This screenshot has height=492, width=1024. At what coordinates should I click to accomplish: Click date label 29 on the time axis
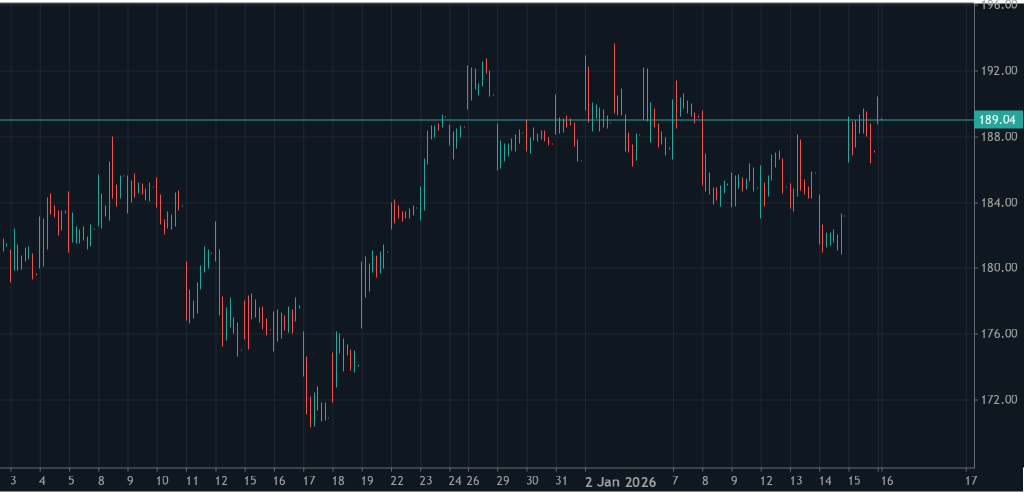[x=502, y=481]
